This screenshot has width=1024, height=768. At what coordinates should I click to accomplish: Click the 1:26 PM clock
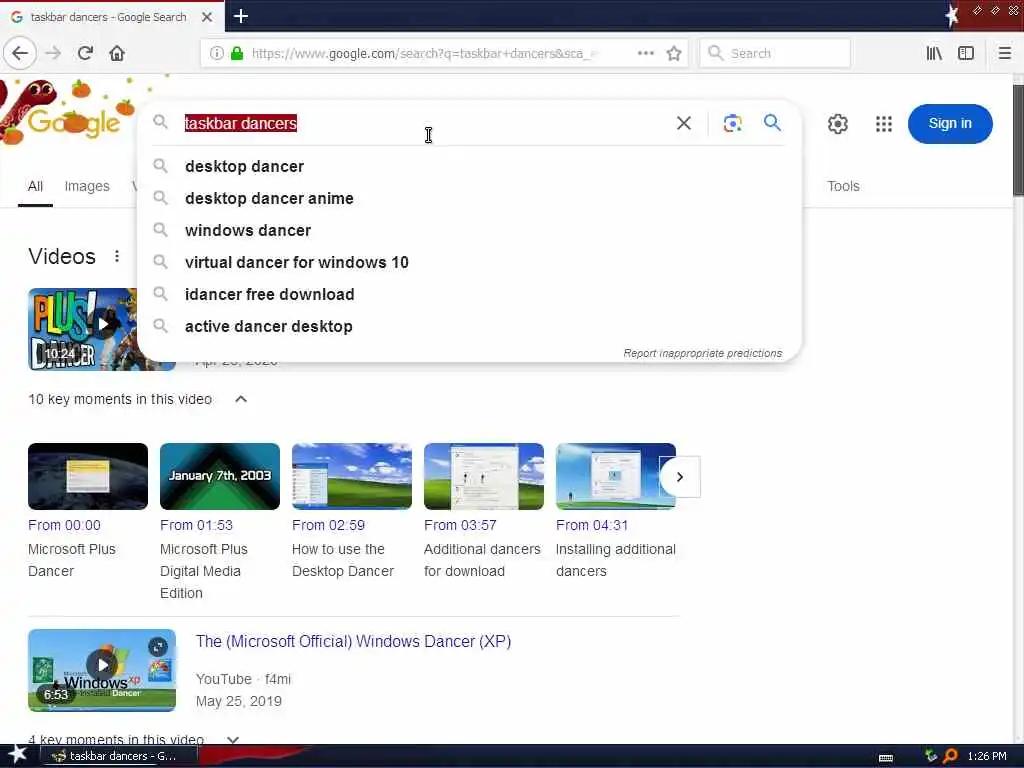tap(987, 756)
